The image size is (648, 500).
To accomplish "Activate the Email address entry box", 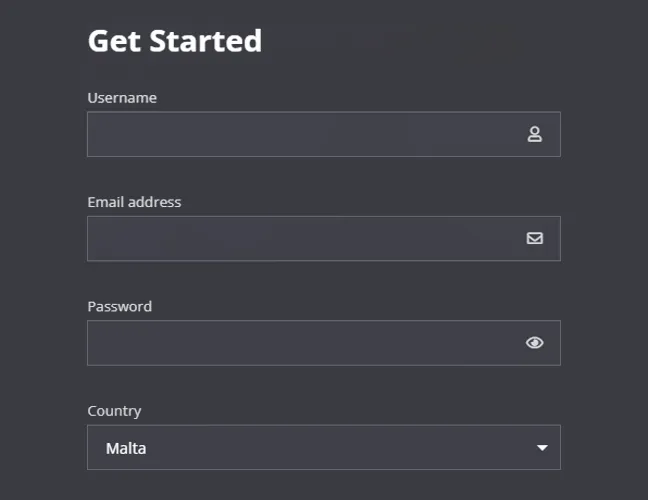I will (300, 238).
